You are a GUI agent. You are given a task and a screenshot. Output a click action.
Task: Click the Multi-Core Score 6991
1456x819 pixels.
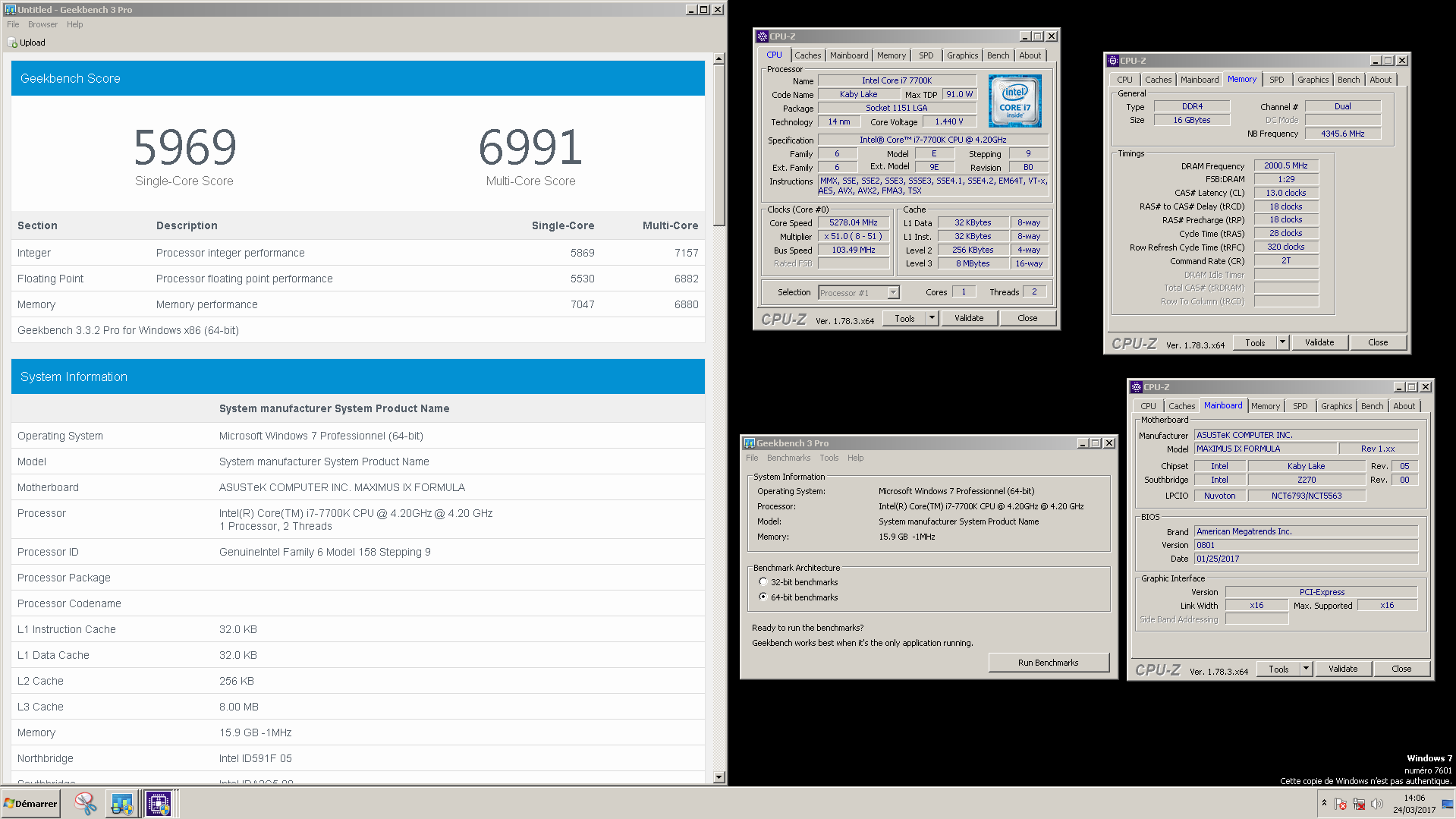coord(530,147)
